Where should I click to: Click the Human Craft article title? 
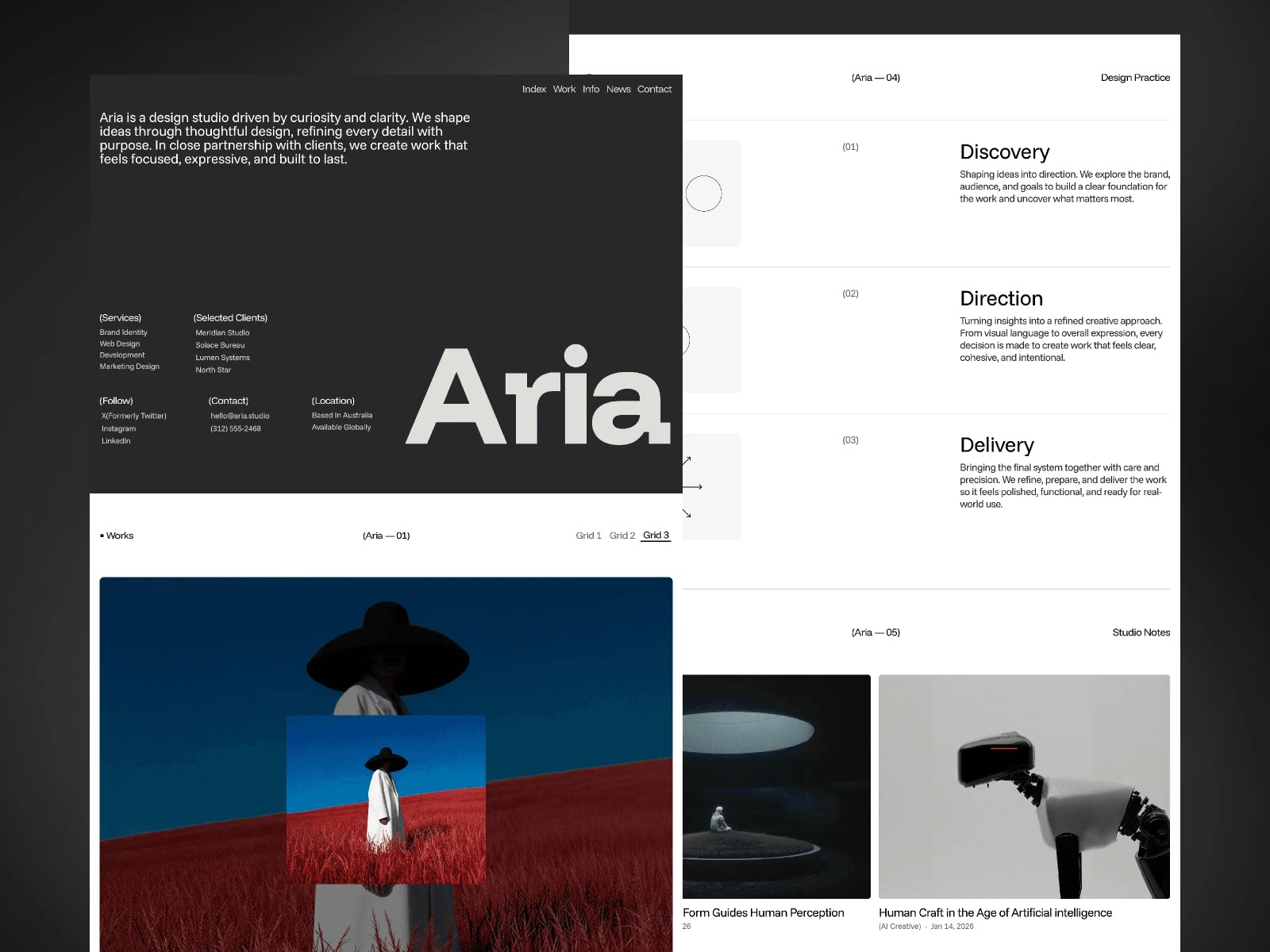click(996, 912)
